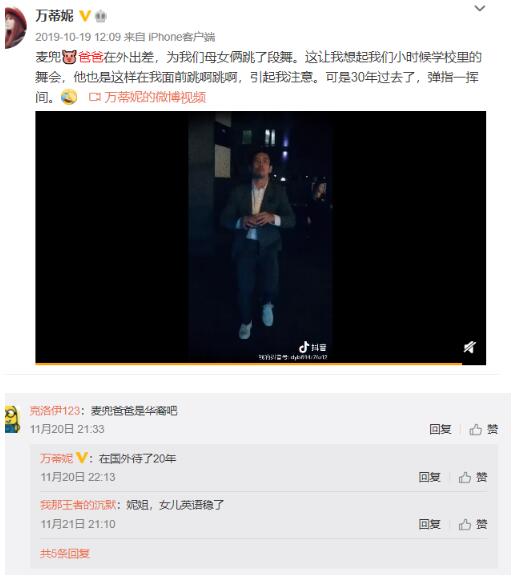Like the 女儿英语稳了 comment
The width and height of the screenshot is (528, 581).
pyautogui.click(x=473, y=524)
